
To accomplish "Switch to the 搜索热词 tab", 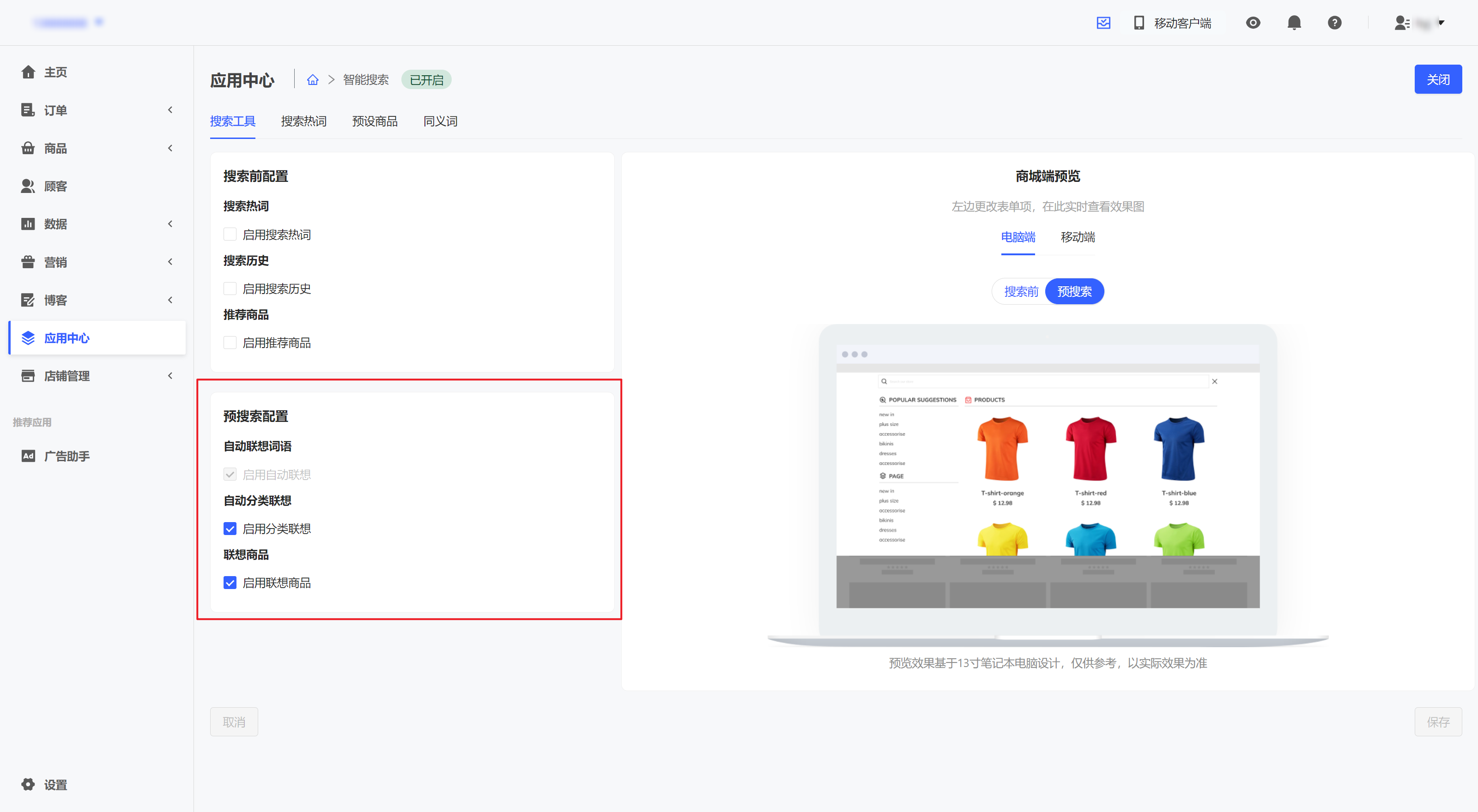I will pos(303,121).
